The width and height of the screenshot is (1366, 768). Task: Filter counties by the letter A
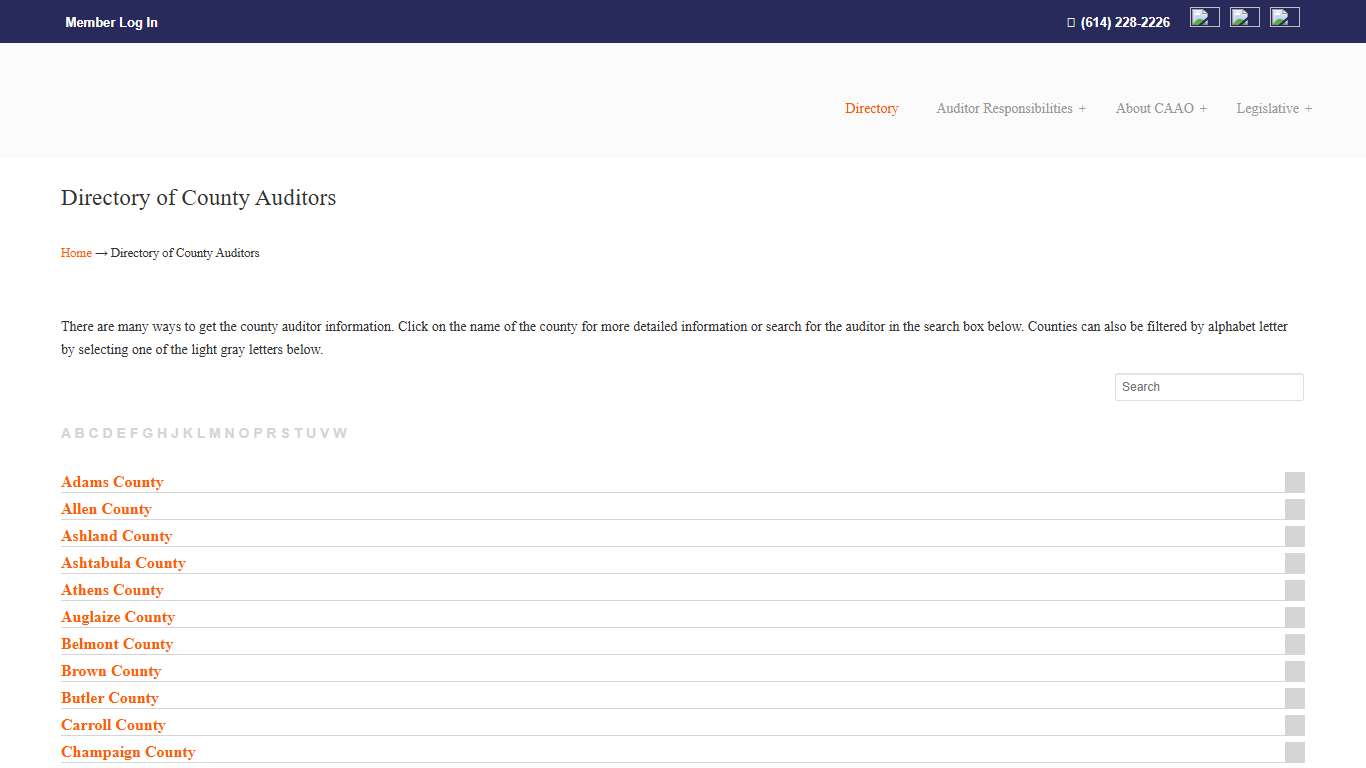(x=65, y=432)
